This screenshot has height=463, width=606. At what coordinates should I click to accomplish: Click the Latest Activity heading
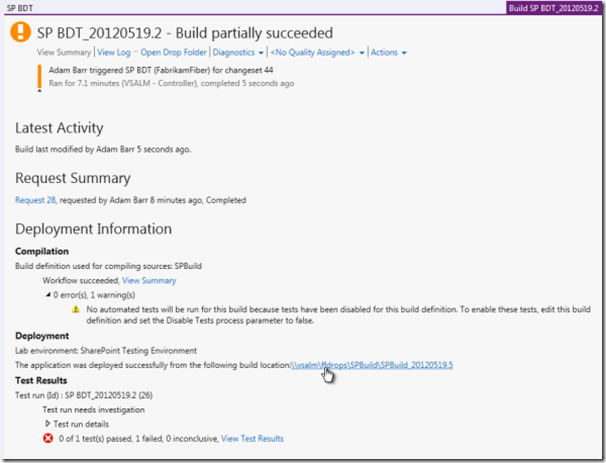(x=59, y=128)
